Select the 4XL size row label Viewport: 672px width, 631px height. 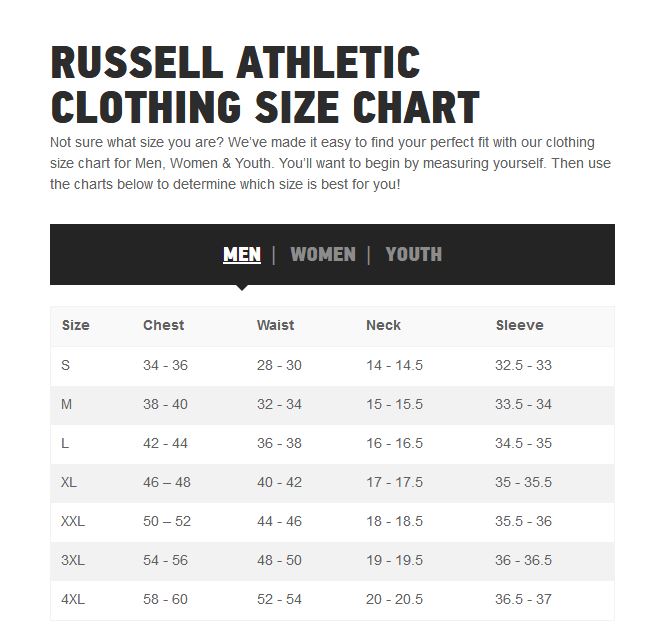[73, 599]
